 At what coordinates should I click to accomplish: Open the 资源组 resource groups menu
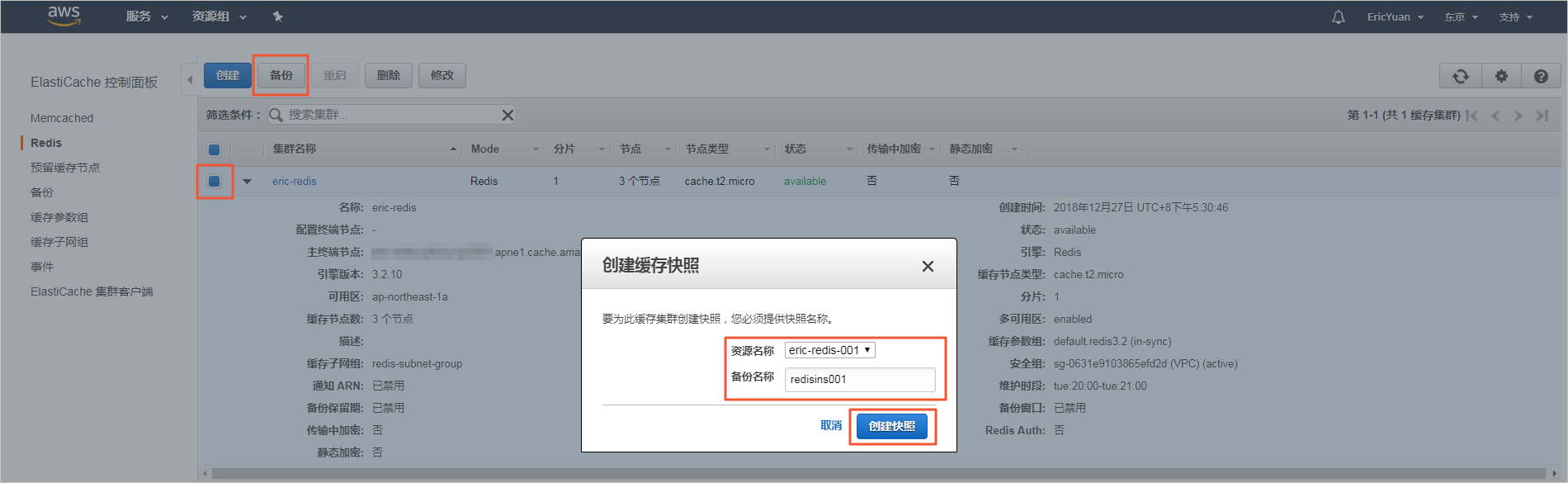click(x=220, y=17)
